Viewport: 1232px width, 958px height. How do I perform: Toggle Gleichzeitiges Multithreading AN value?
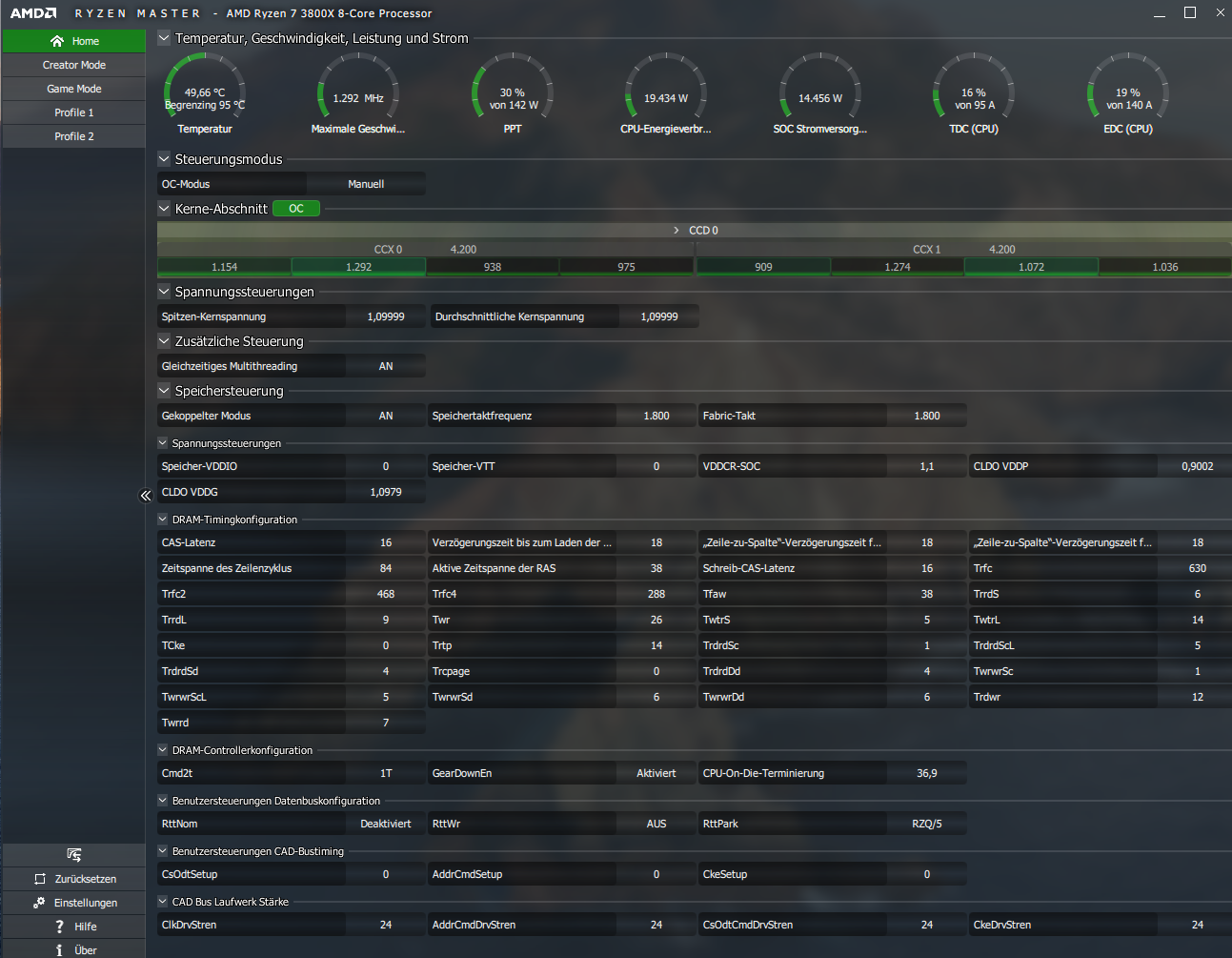[386, 366]
